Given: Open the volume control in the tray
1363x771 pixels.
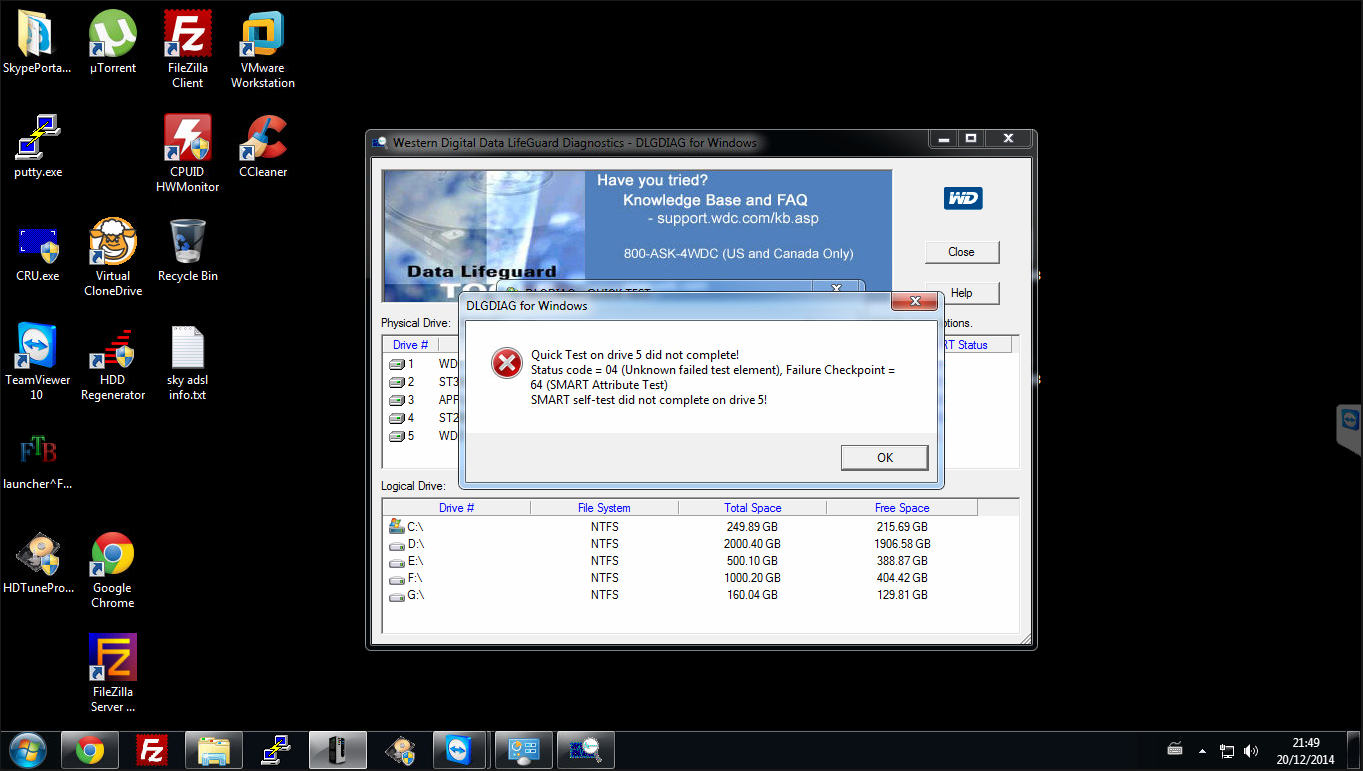Looking at the screenshot, I should [1251, 751].
